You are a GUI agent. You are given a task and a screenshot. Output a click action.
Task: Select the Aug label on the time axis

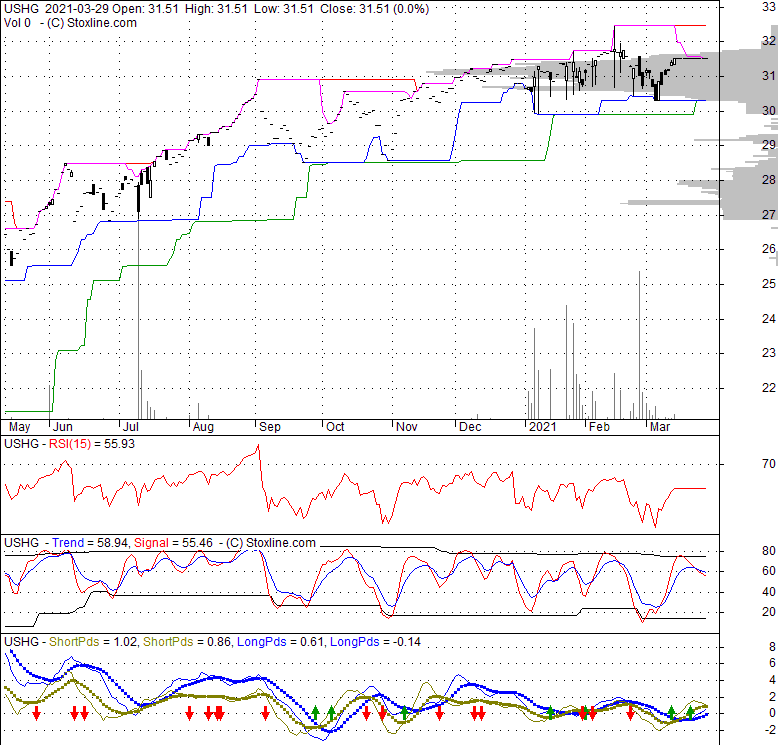[x=203, y=427]
